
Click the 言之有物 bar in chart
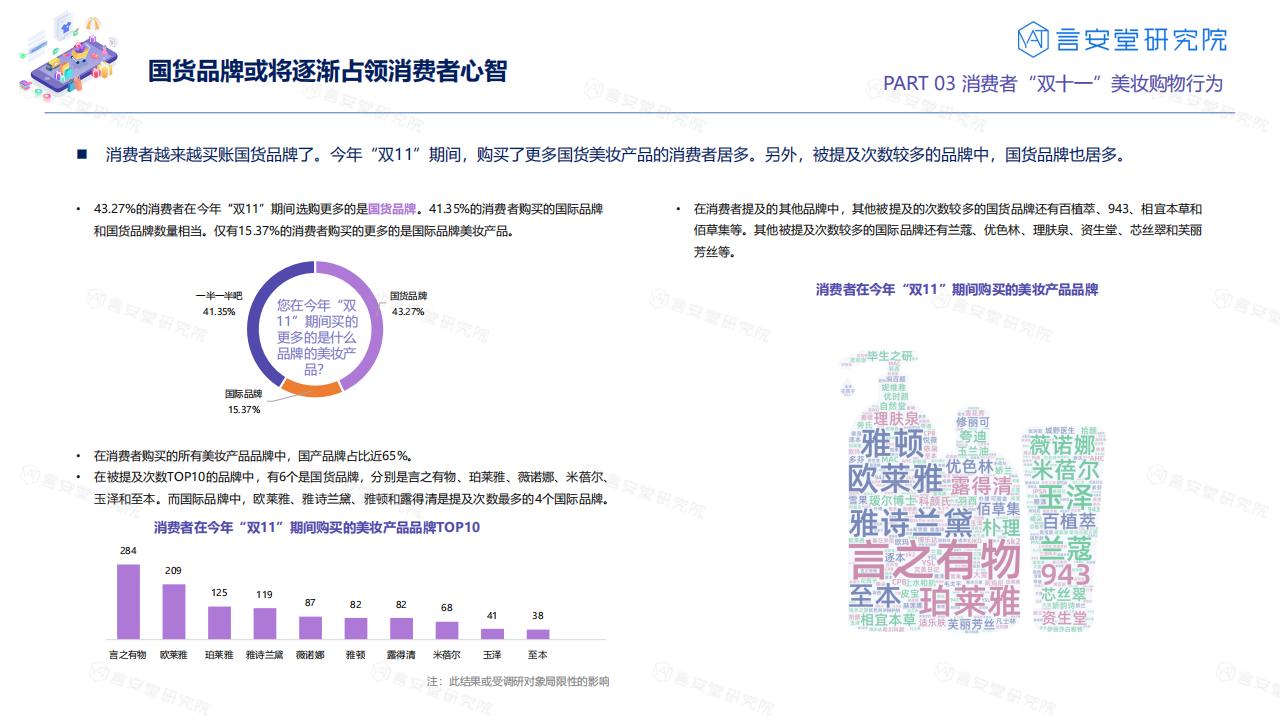(x=128, y=601)
